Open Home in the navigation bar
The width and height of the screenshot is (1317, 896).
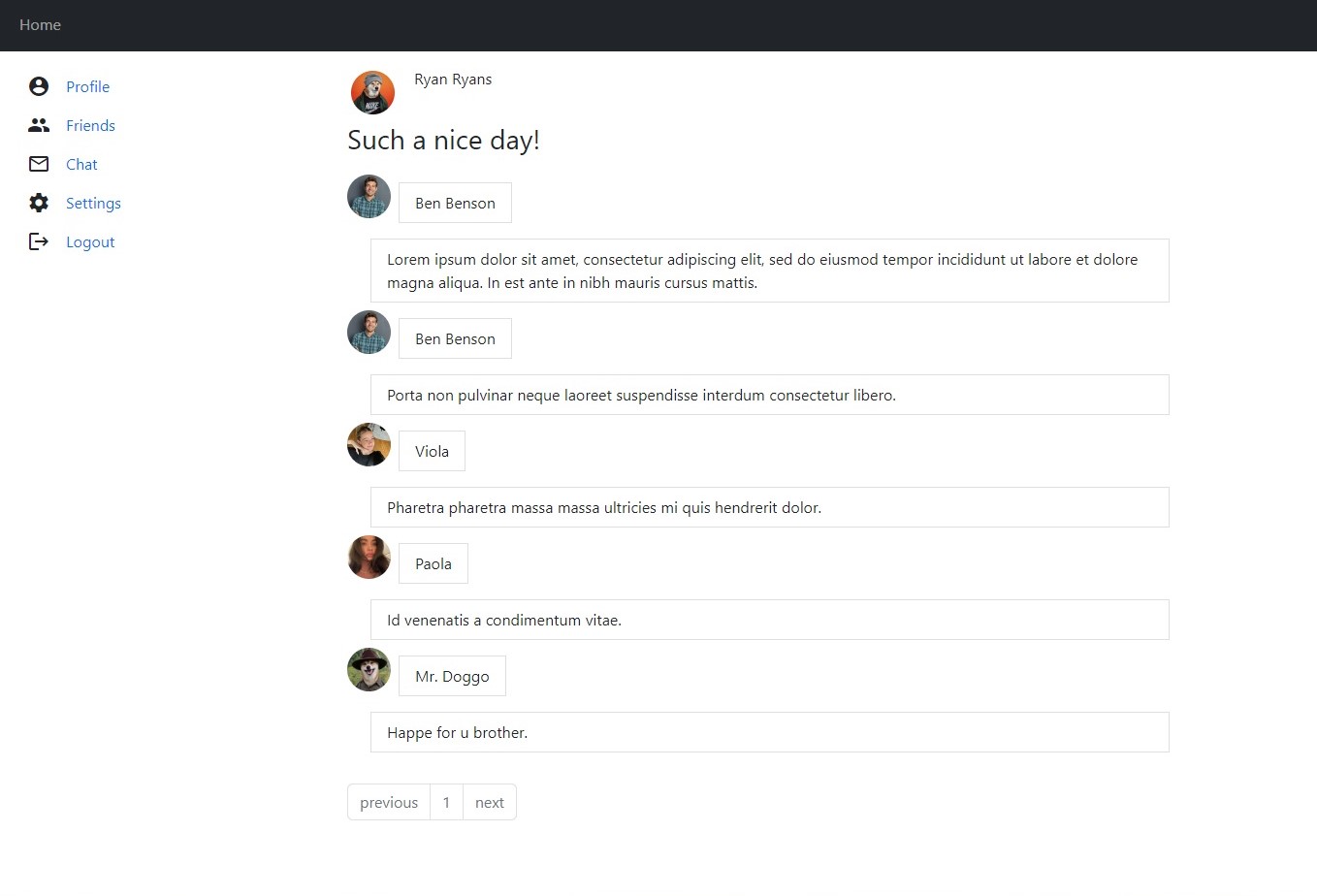point(40,25)
